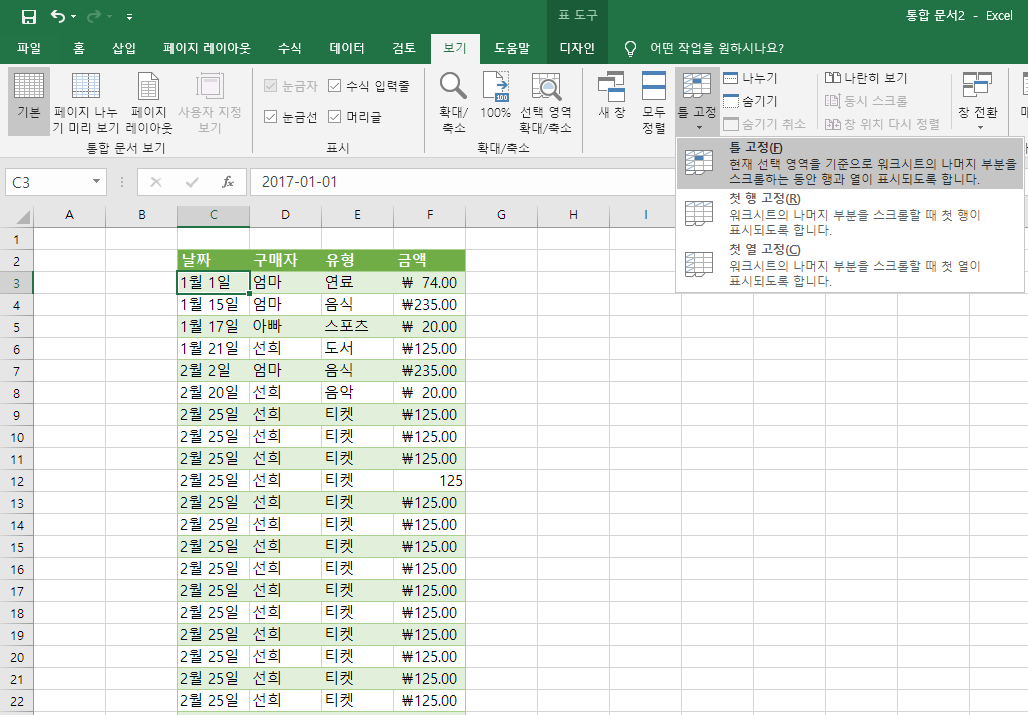Open the undo history dropdown arrow

pyautogui.click(x=73, y=16)
